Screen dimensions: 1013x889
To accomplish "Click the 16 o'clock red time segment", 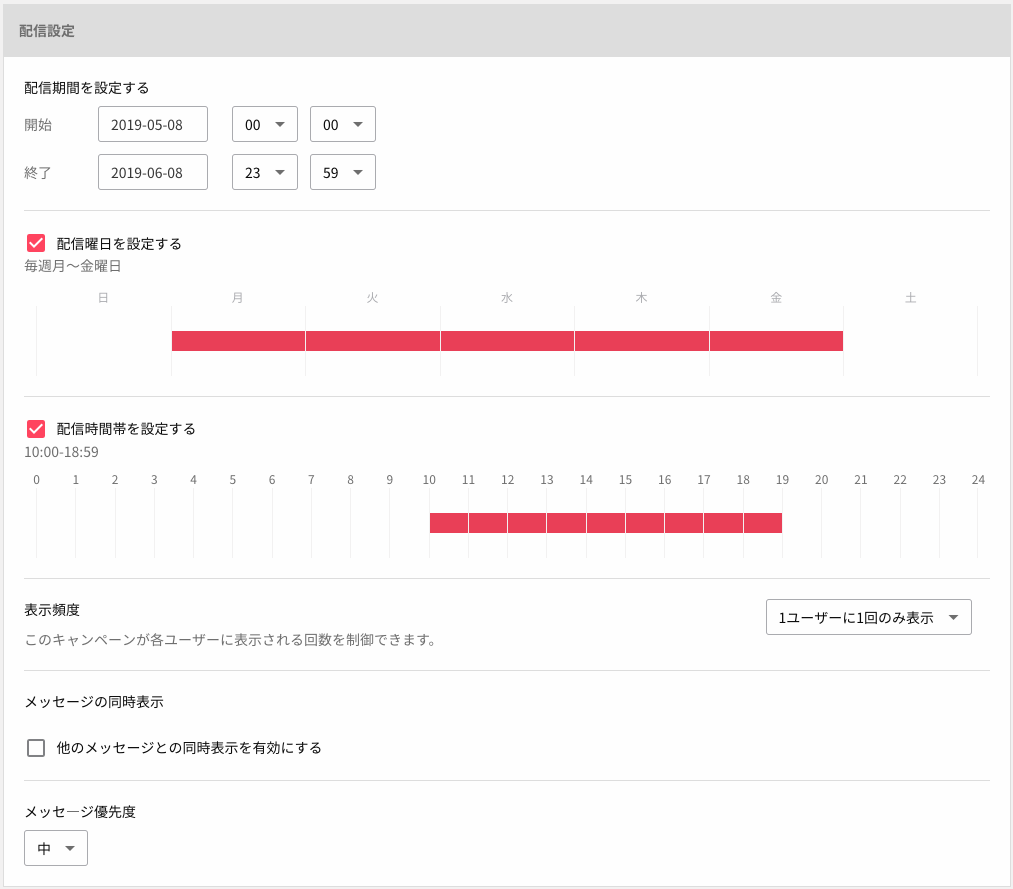I will [684, 523].
